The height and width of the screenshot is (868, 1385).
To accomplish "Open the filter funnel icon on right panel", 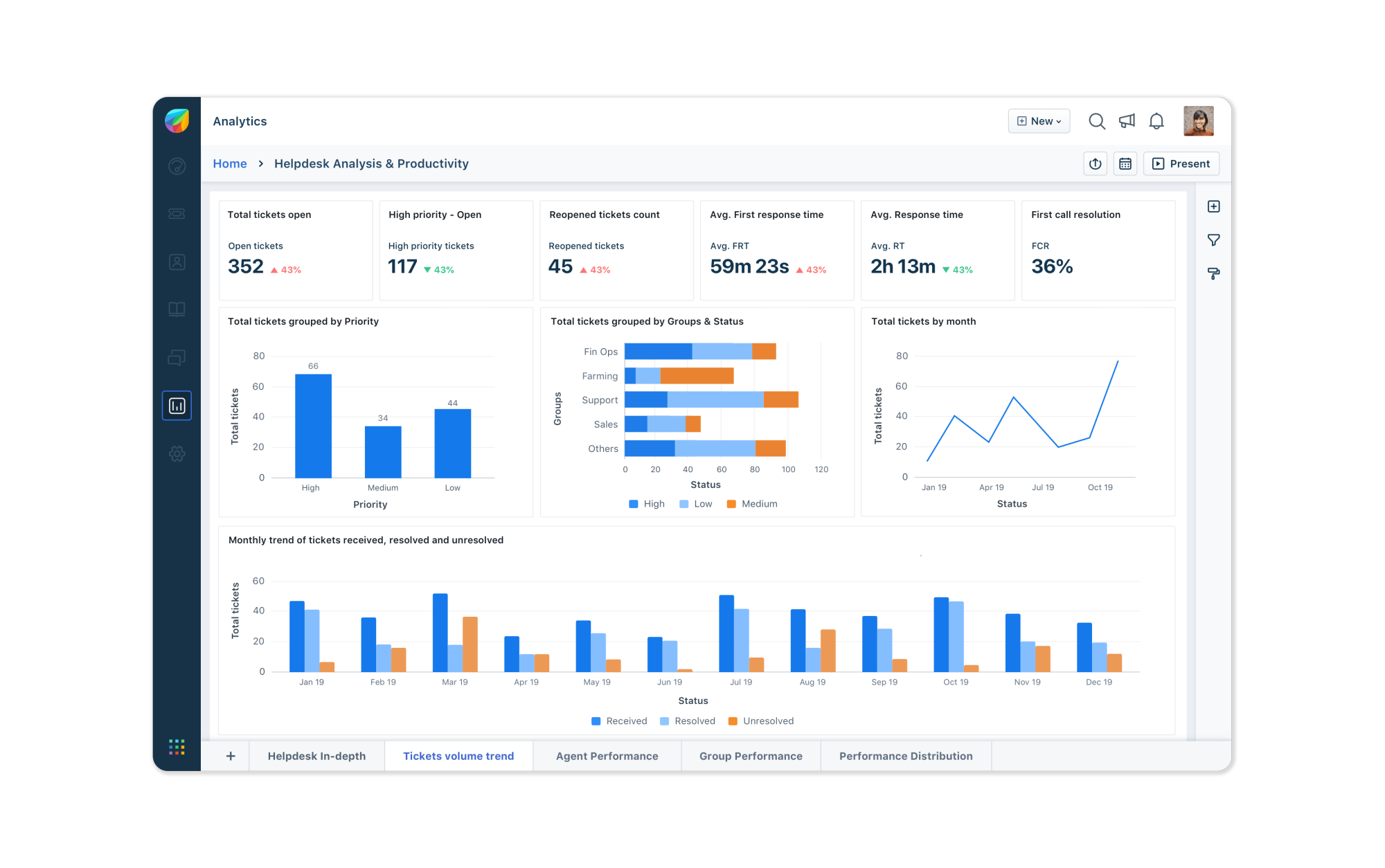I will [1214, 239].
